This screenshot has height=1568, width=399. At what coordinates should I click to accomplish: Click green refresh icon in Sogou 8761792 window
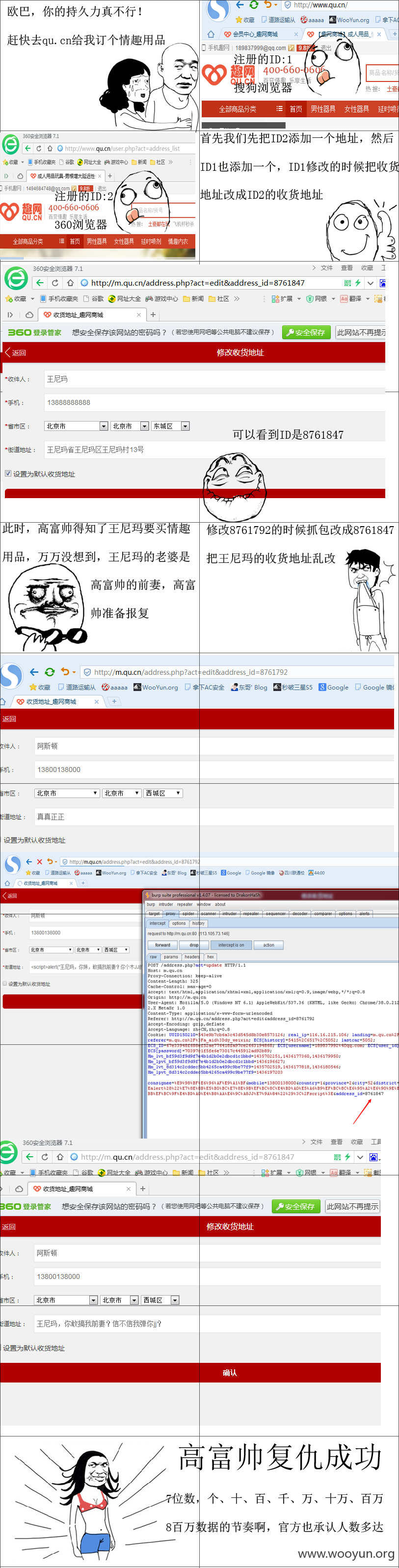pyautogui.click(x=50, y=672)
